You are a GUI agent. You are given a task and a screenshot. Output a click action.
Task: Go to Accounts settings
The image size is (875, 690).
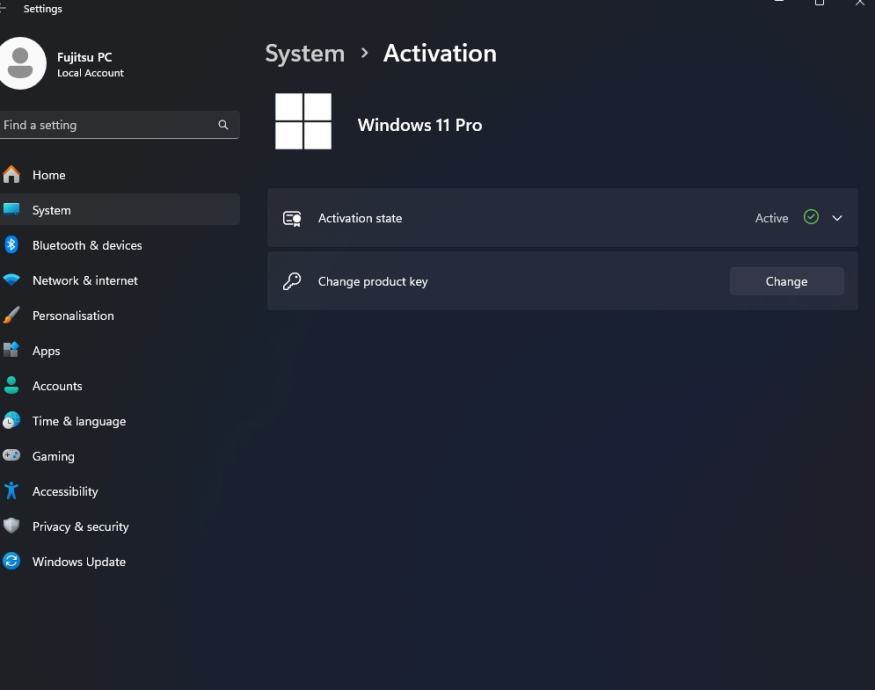tap(119, 386)
